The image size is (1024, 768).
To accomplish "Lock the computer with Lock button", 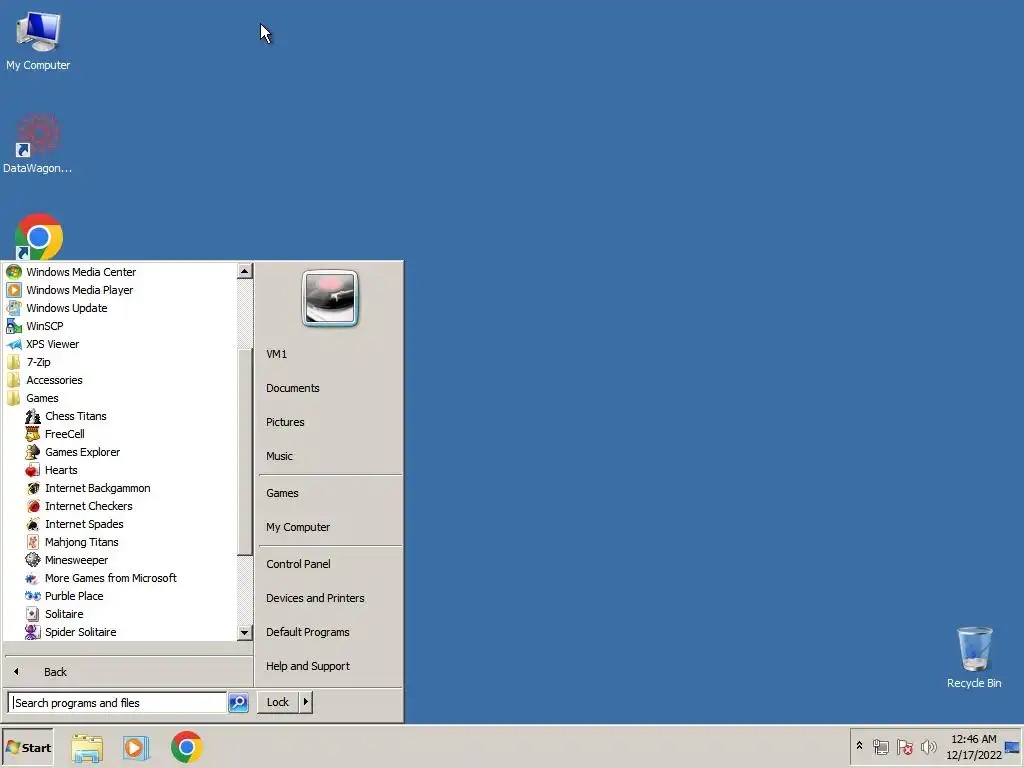I will [278, 702].
